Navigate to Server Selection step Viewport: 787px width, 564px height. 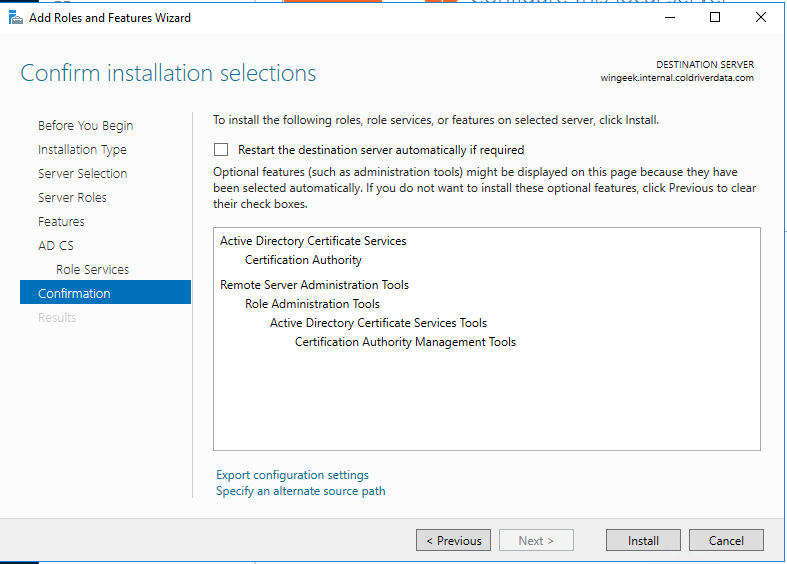pyautogui.click(x=82, y=174)
